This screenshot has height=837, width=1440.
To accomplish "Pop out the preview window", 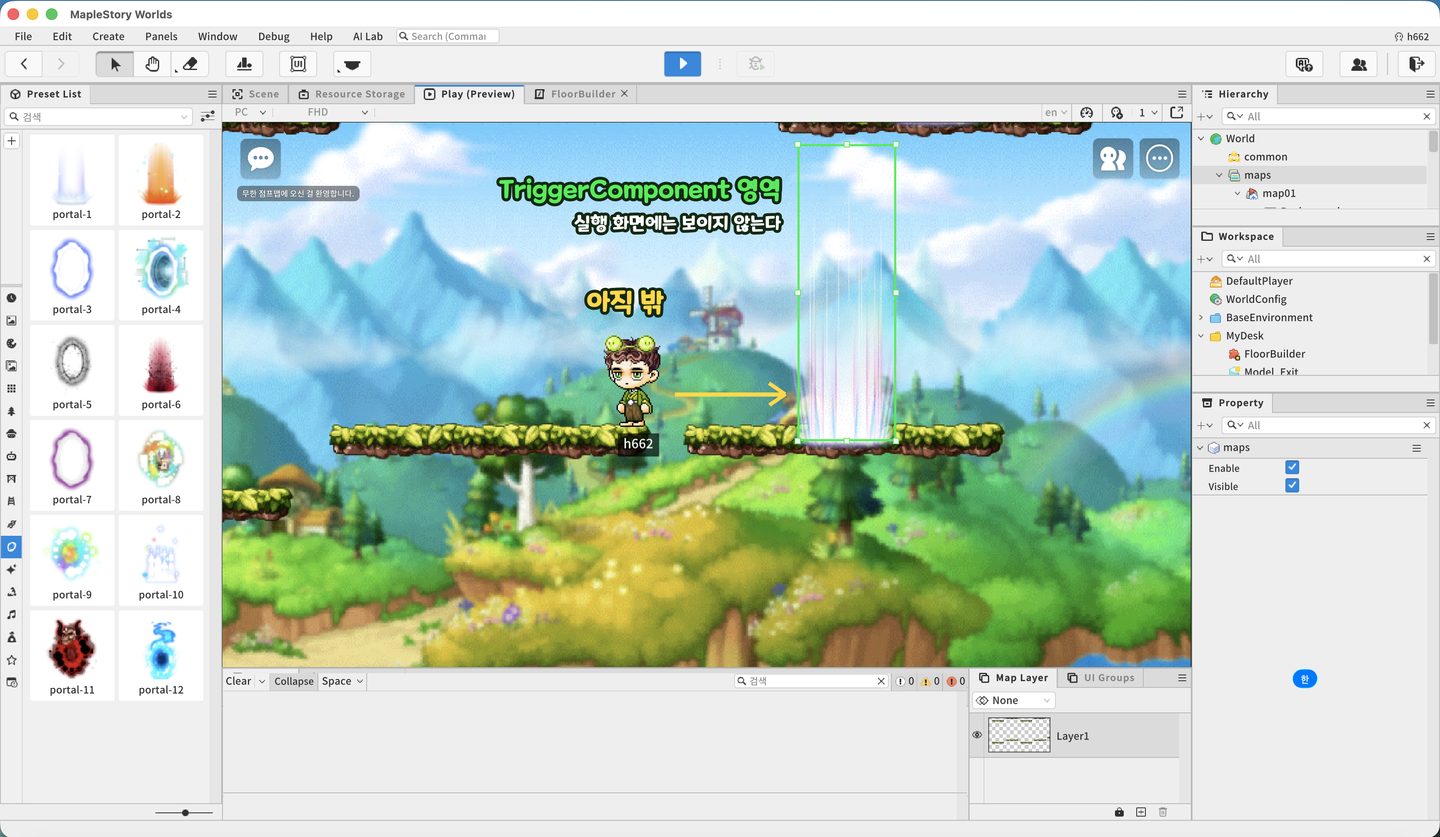I will tap(1177, 113).
